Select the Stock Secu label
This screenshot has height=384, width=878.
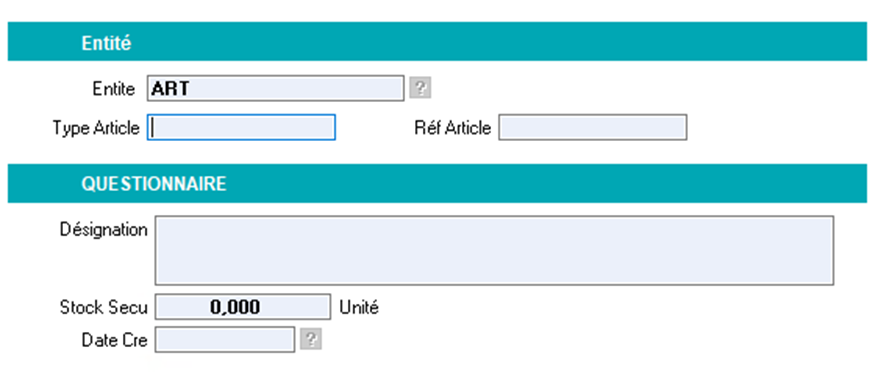[104, 307]
